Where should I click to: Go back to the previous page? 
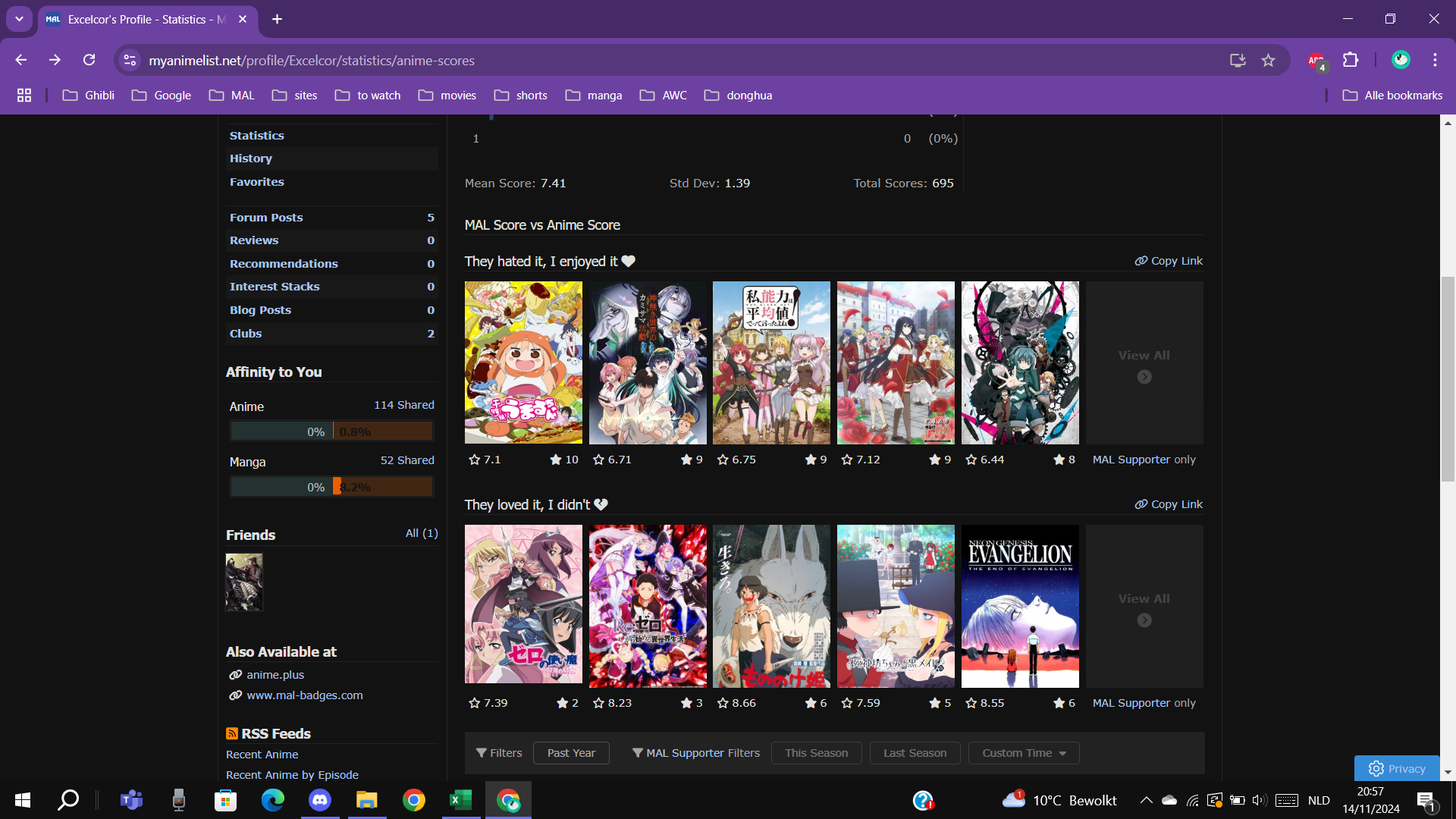21,60
